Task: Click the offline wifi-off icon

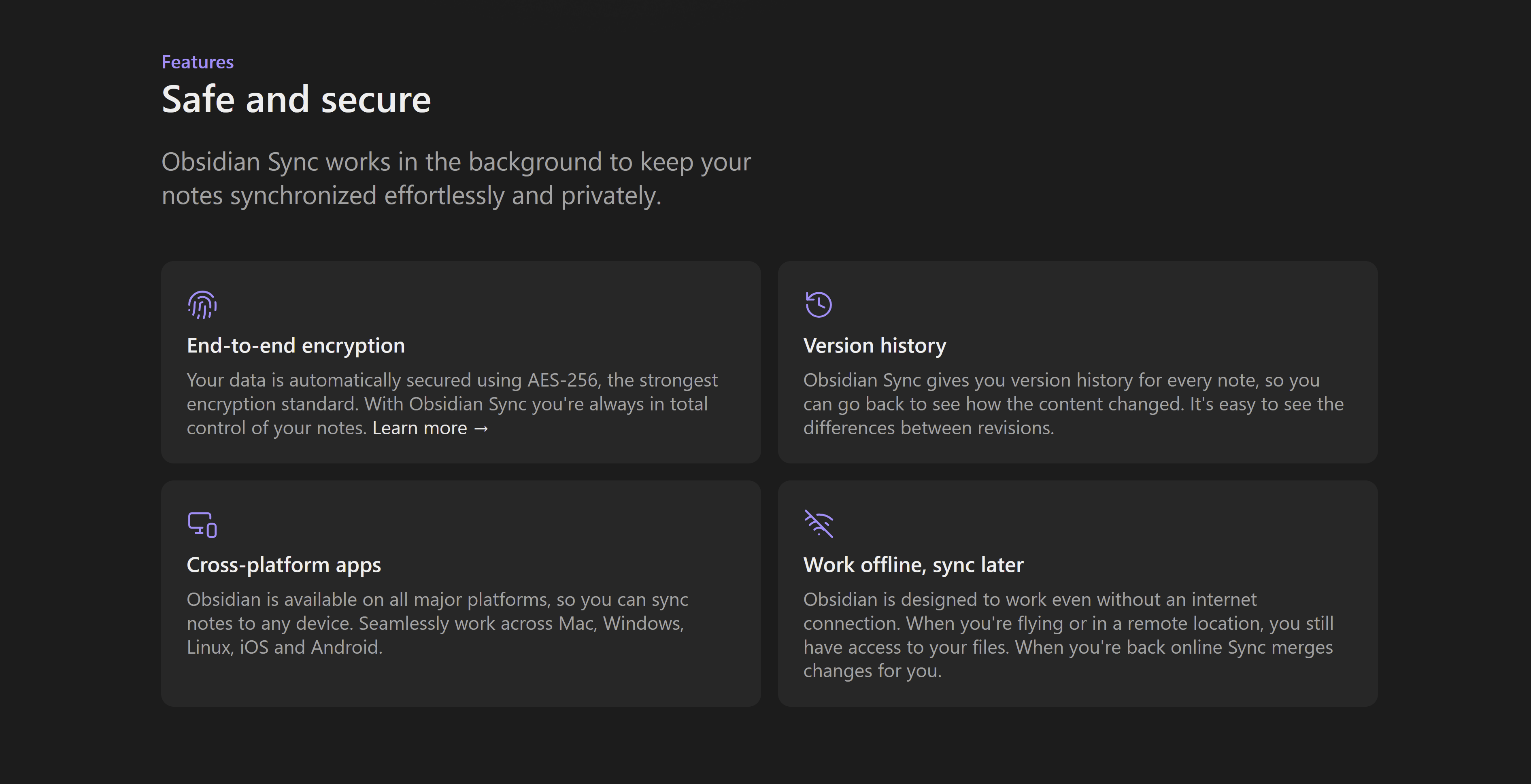Action: (819, 524)
